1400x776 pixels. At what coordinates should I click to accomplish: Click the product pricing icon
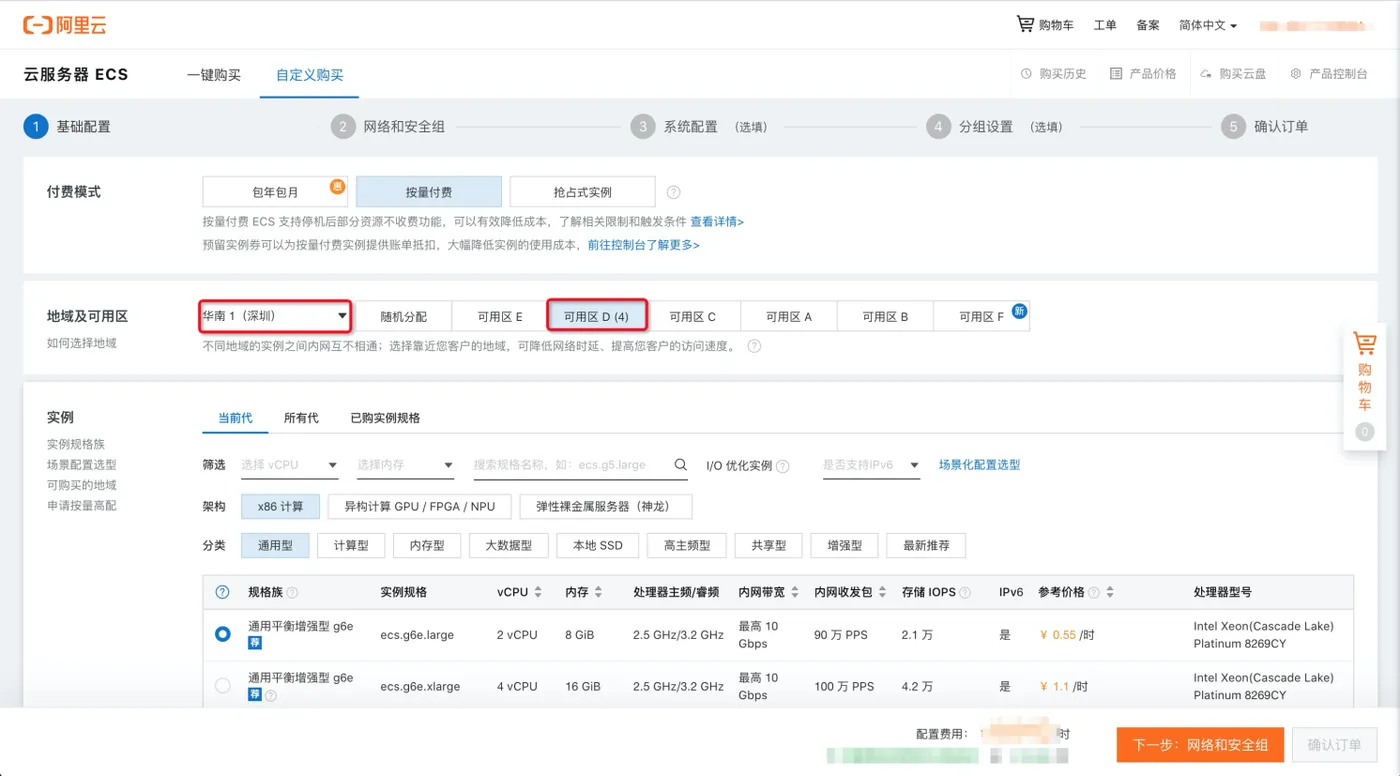(1116, 74)
